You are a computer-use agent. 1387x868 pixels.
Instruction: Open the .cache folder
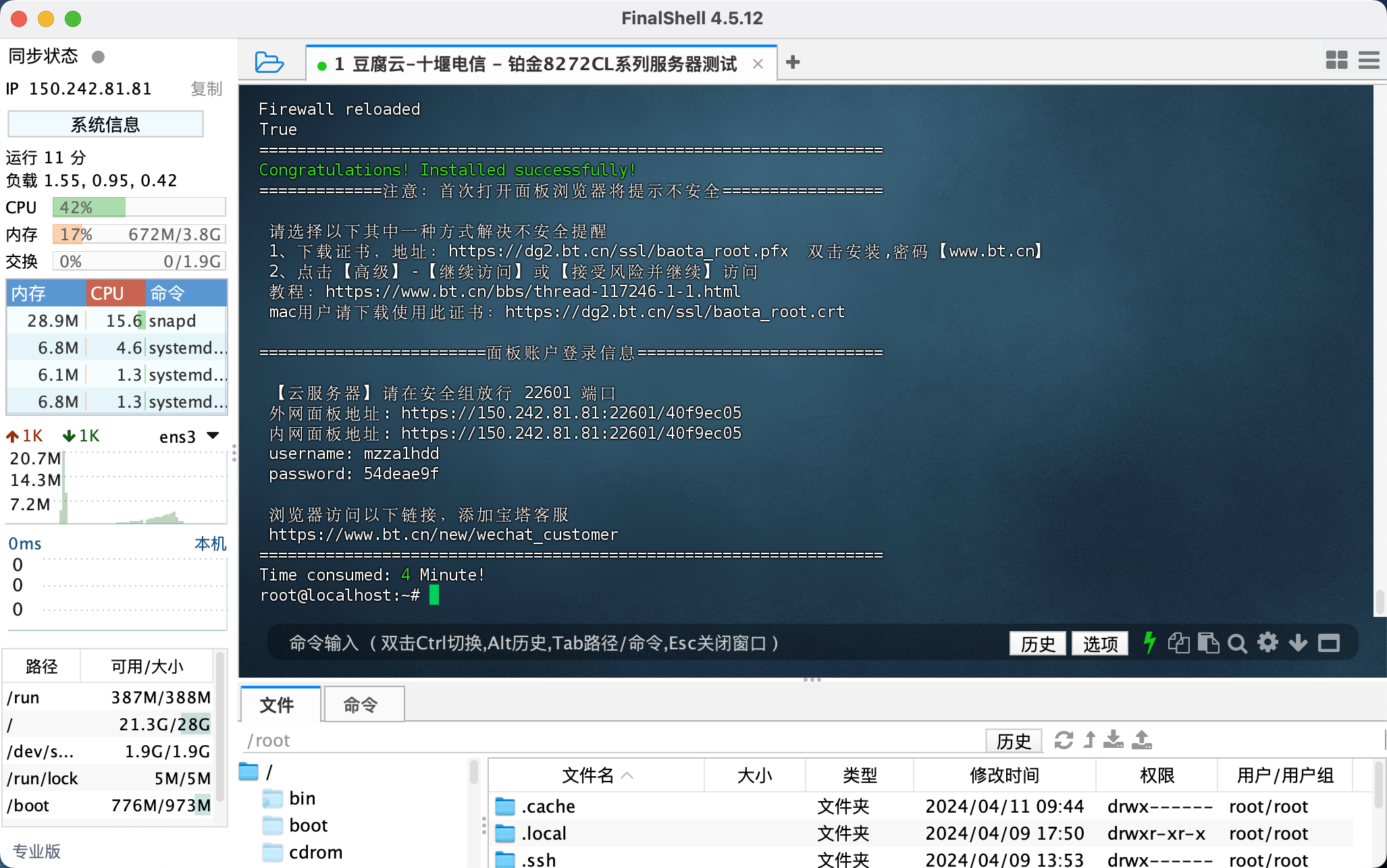548,806
